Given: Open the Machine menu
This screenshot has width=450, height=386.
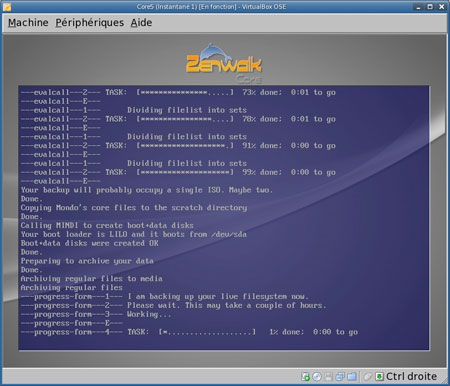Looking at the screenshot, I should (x=28, y=23).
